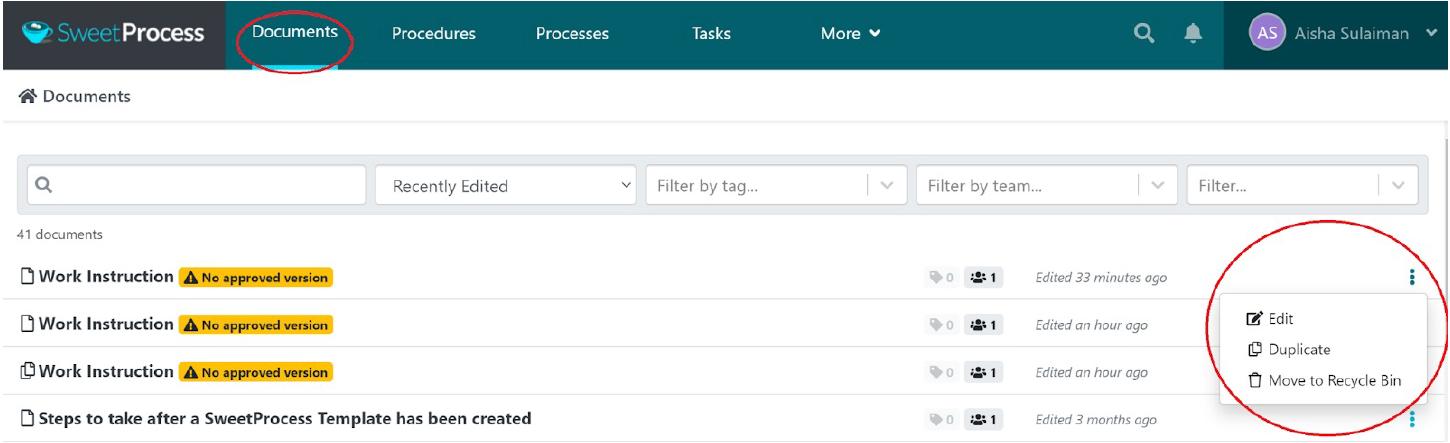Viewport: 1450px width, 443px height.
Task: Click the tag count icon on second document
Action: point(941,325)
